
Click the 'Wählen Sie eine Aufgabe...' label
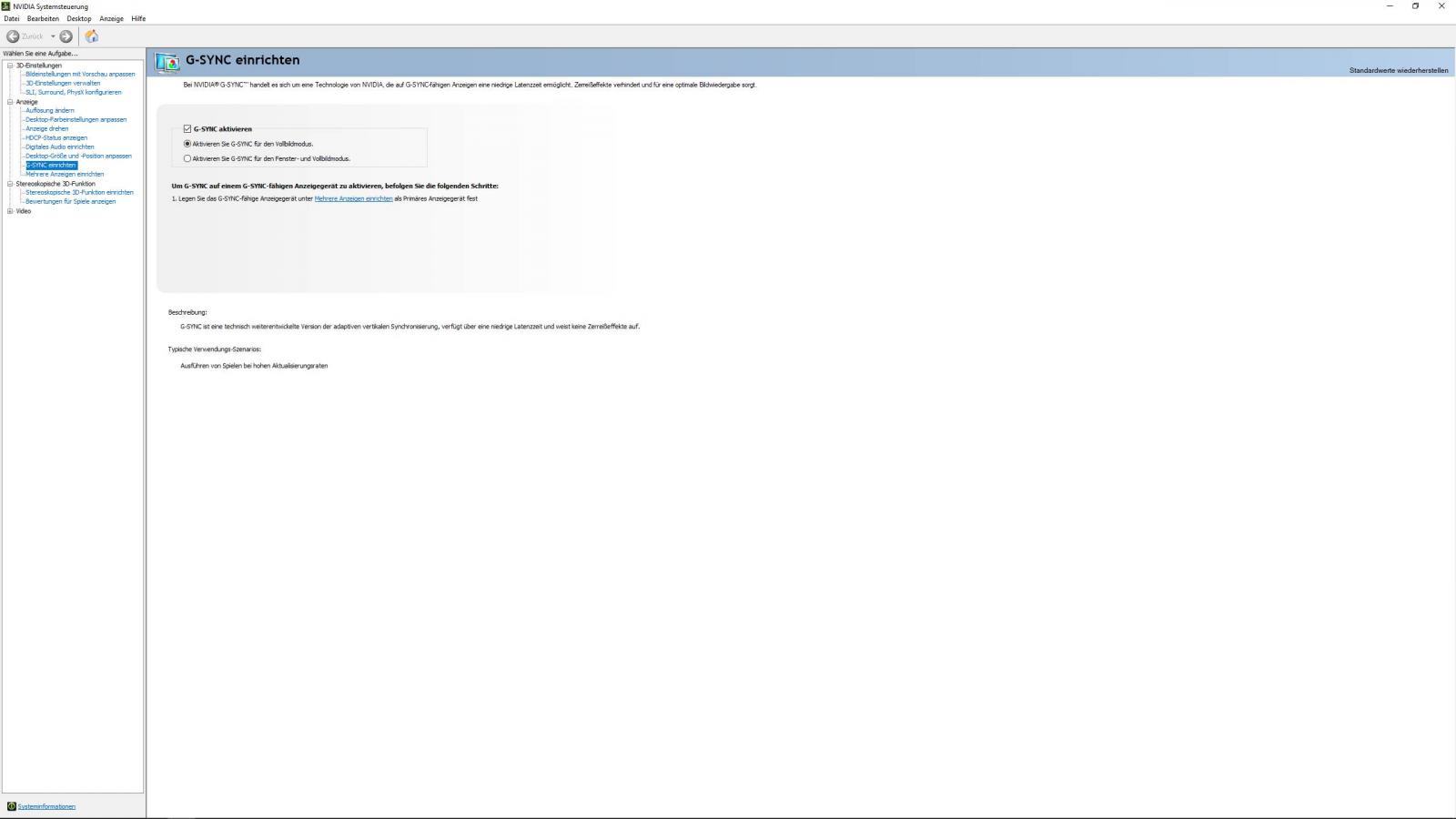click(x=40, y=54)
